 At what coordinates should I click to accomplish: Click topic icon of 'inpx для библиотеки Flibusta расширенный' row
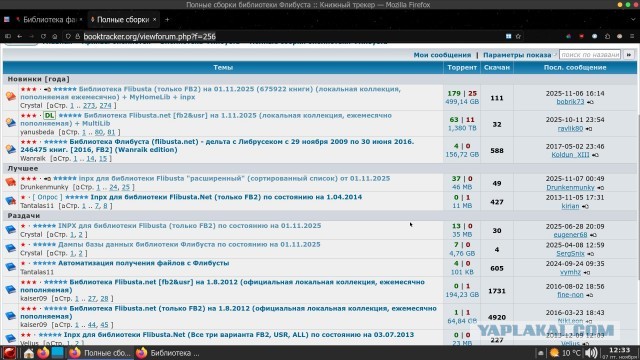click(11, 182)
